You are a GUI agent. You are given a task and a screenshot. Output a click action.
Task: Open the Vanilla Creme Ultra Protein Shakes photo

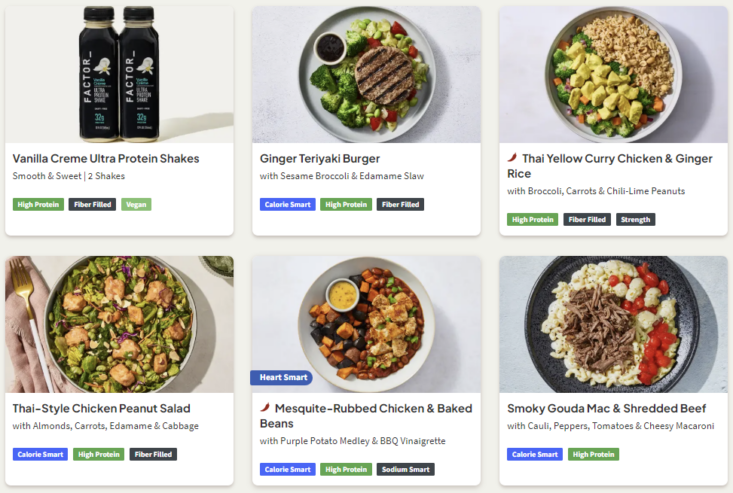[x=119, y=74]
